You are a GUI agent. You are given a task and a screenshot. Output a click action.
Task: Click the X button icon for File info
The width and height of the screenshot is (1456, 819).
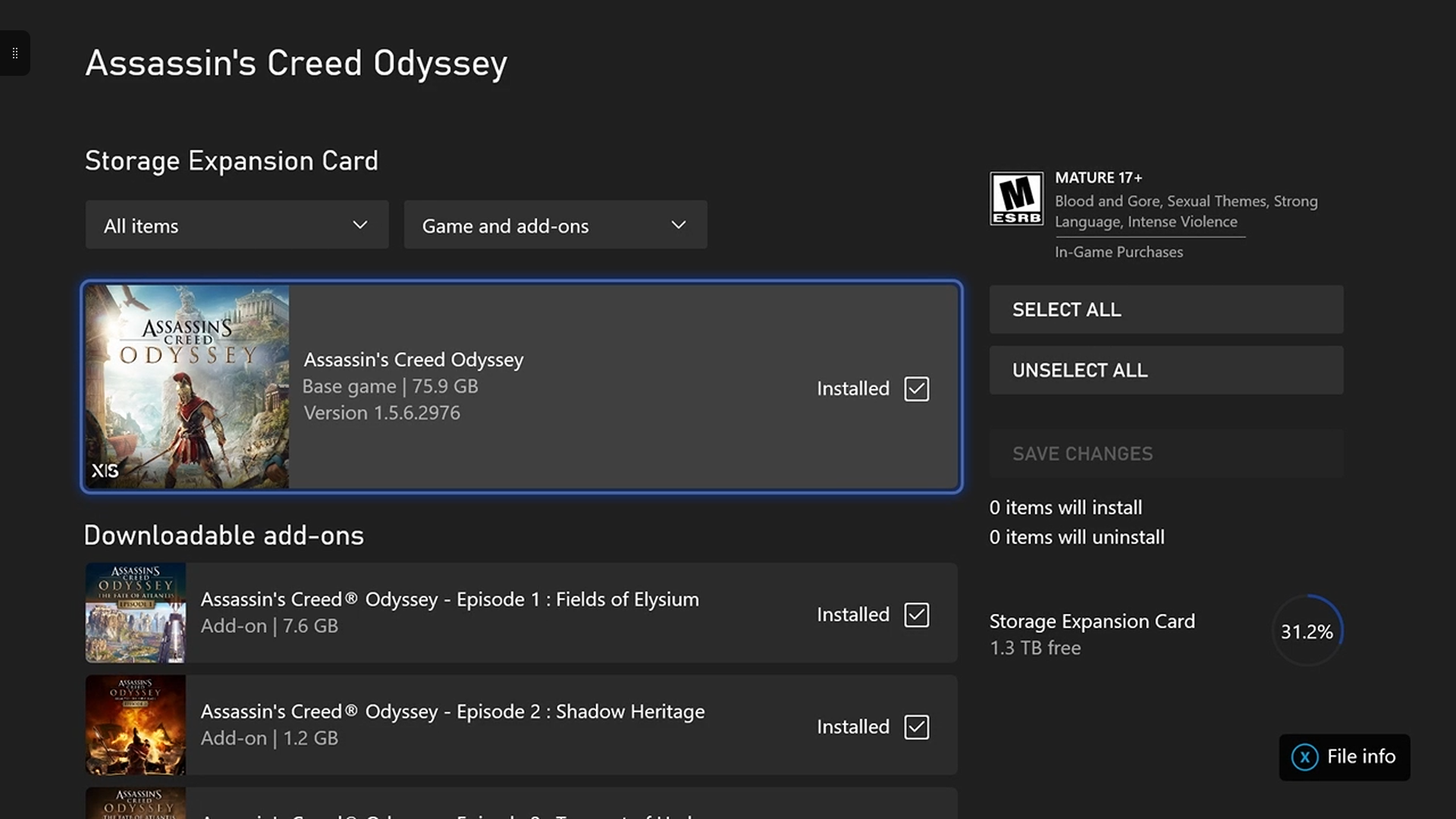(x=1304, y=757)
